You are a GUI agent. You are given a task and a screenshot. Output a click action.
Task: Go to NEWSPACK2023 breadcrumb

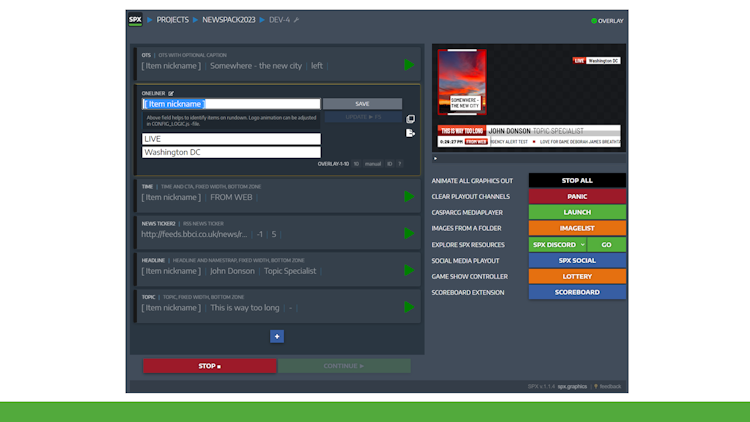pos(231,20)
